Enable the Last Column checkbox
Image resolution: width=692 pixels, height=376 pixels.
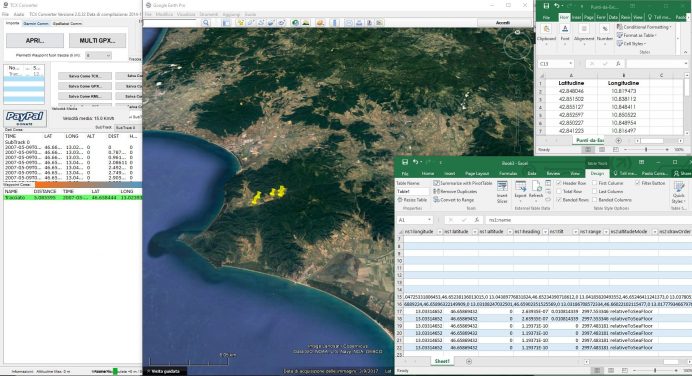click(x=594, y=191)
